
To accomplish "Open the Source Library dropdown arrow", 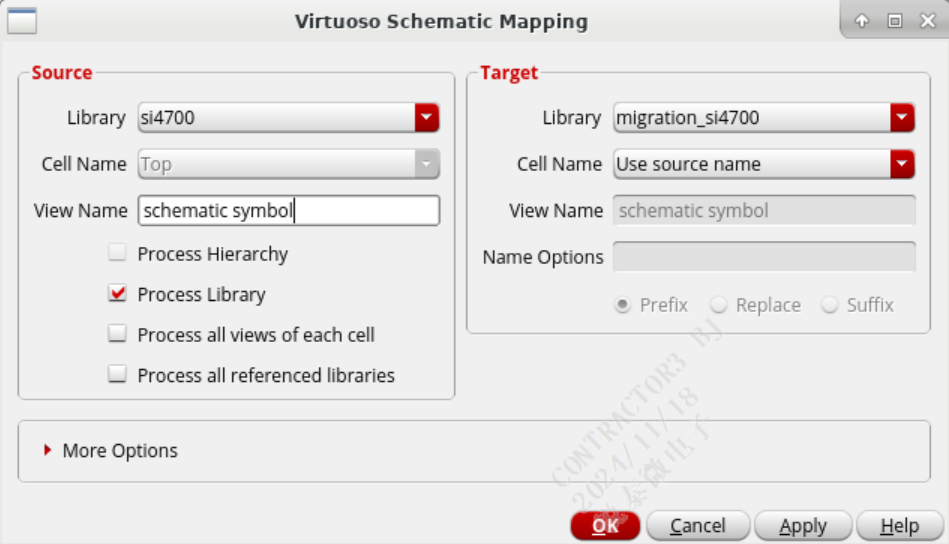I will (427, 117).
